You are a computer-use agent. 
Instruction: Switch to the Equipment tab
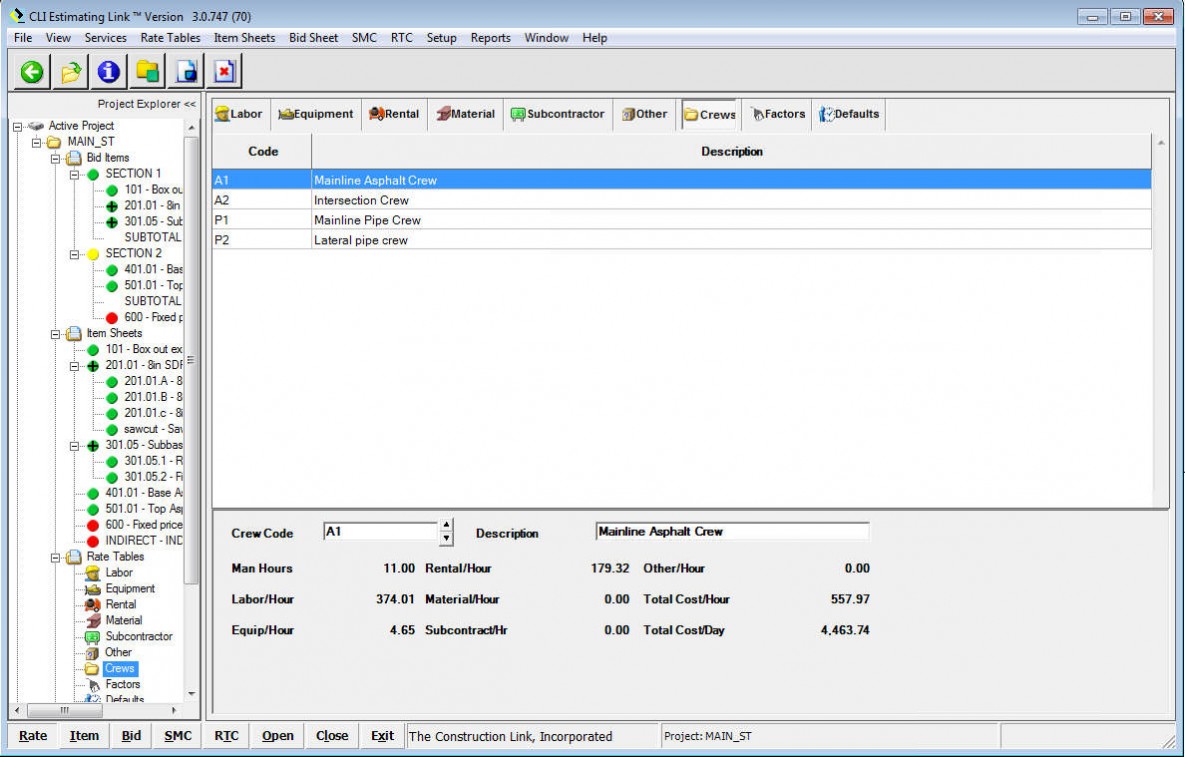315,114
